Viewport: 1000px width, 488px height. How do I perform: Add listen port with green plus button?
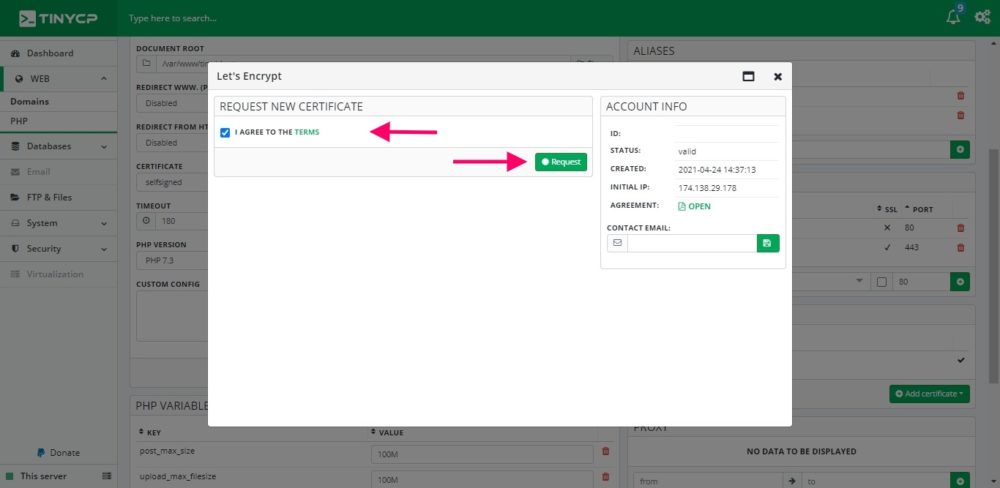click(960, 282)
